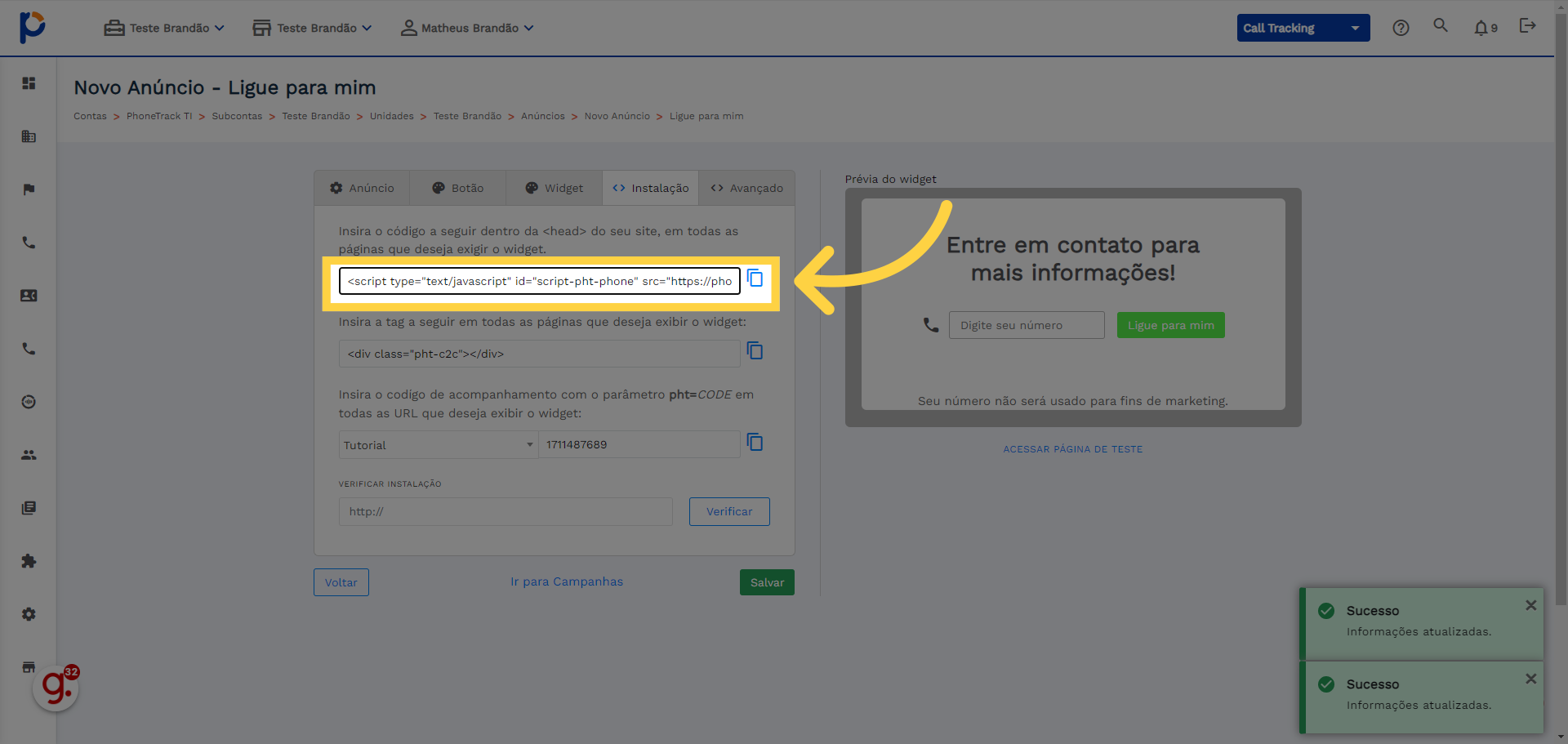1568x744 pixels.
Task: Open the dashboard grid icon in the sidebar
Action: tap(29, 83)
